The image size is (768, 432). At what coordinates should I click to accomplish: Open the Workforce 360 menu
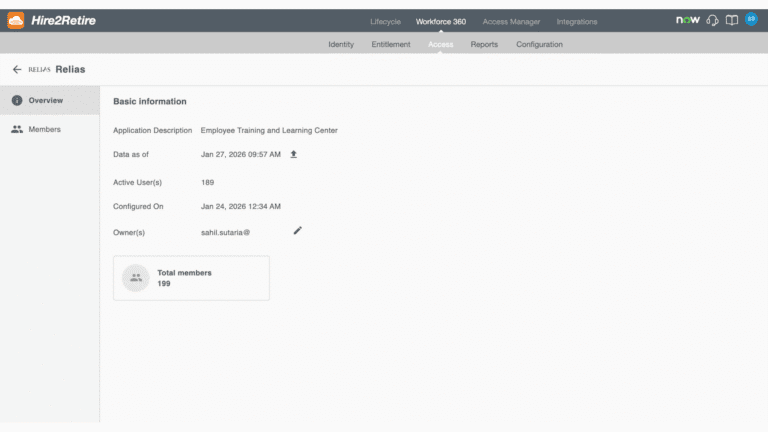(x=441, y=22)
